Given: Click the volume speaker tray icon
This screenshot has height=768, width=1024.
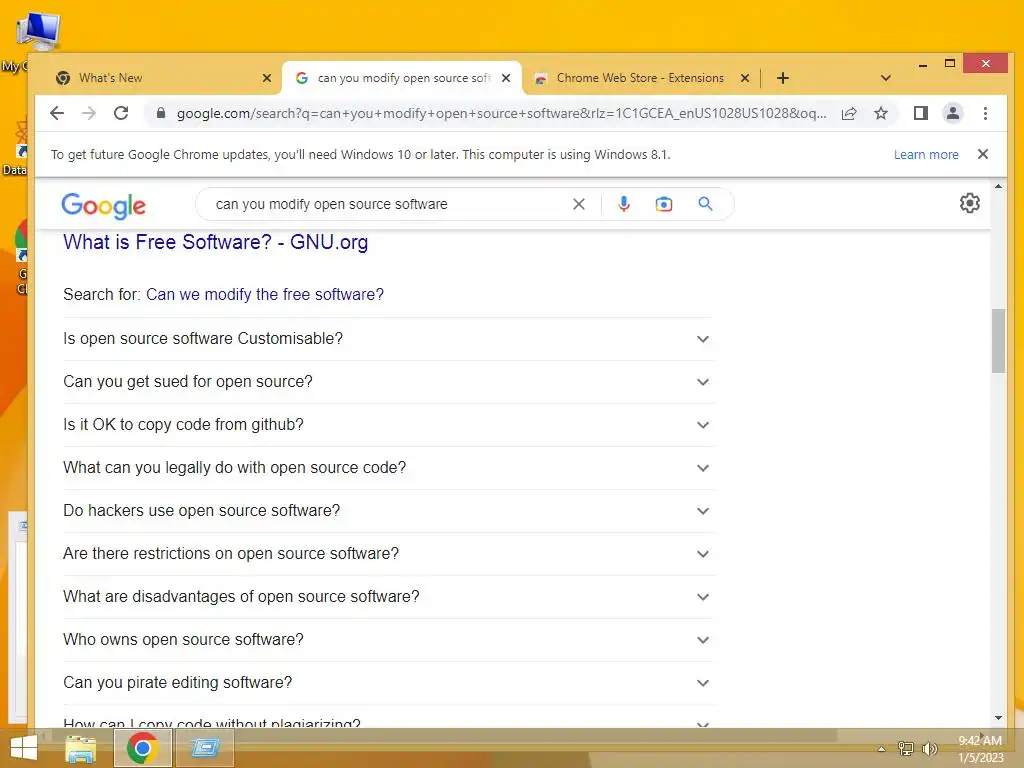Looking at the screenshot, I should (929, 749).
